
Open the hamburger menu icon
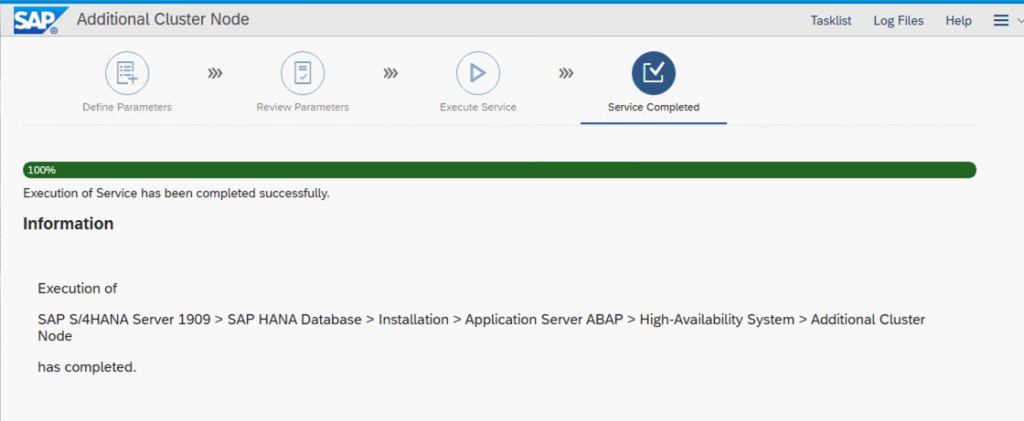click(x=1000, y=21)
